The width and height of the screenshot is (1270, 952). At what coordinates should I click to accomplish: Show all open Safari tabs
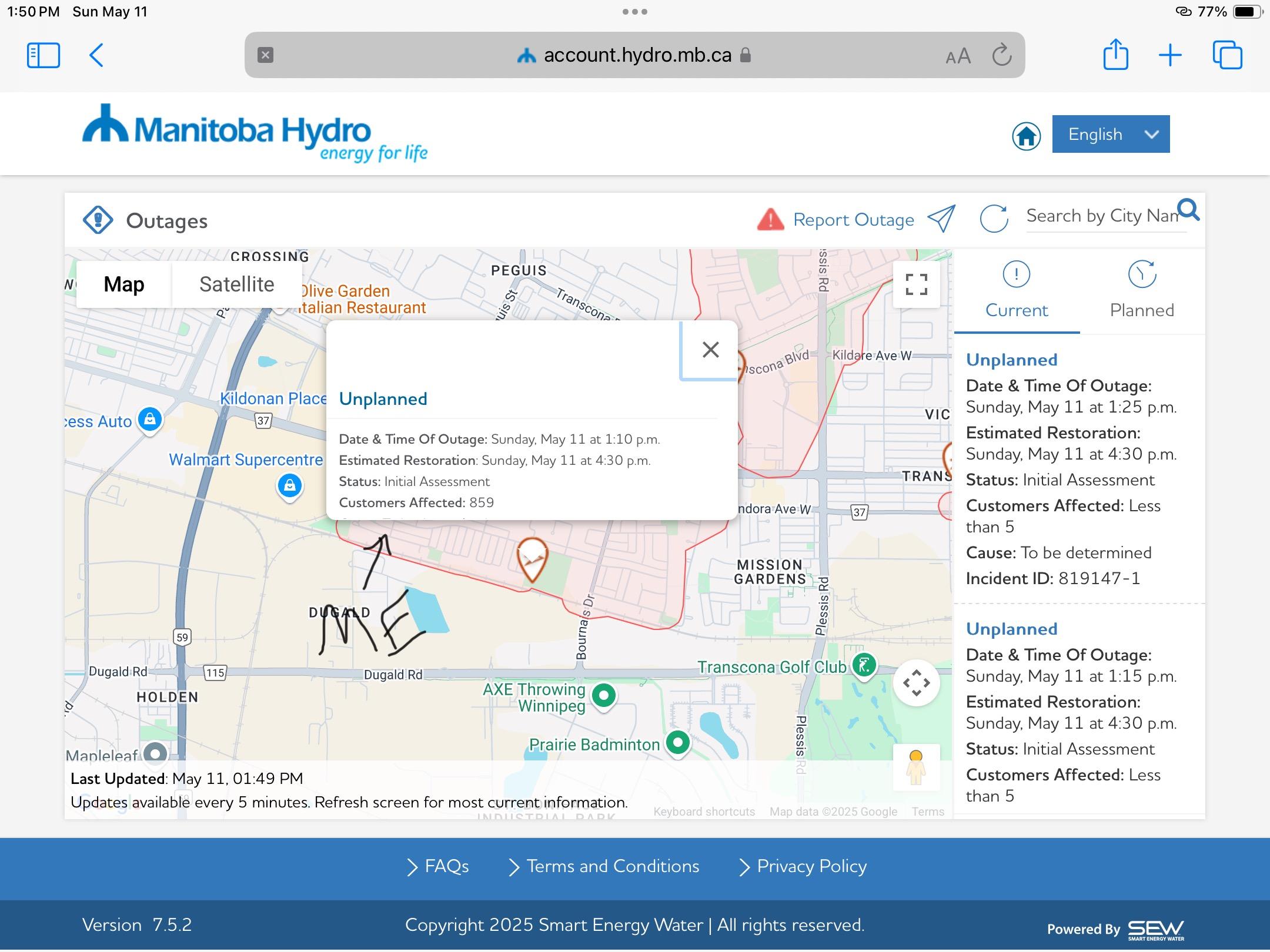(1228, 55)
